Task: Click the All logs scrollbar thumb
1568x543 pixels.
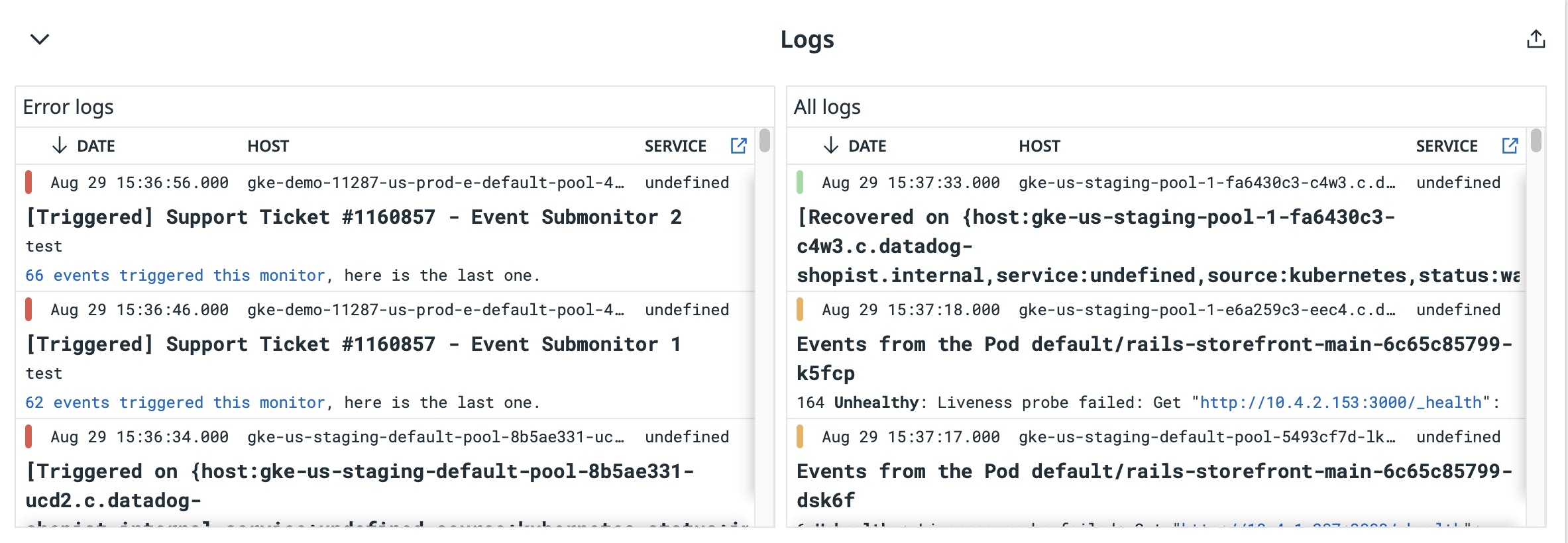Action: (x=1536, y=140)
